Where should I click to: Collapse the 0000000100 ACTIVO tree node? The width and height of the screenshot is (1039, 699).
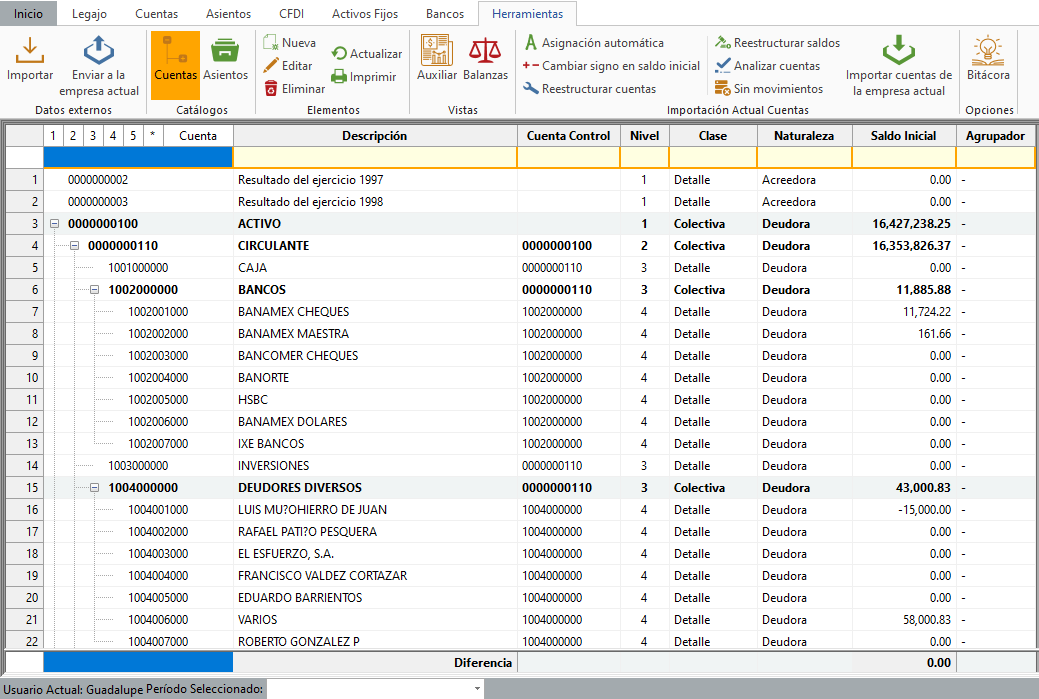54,224
